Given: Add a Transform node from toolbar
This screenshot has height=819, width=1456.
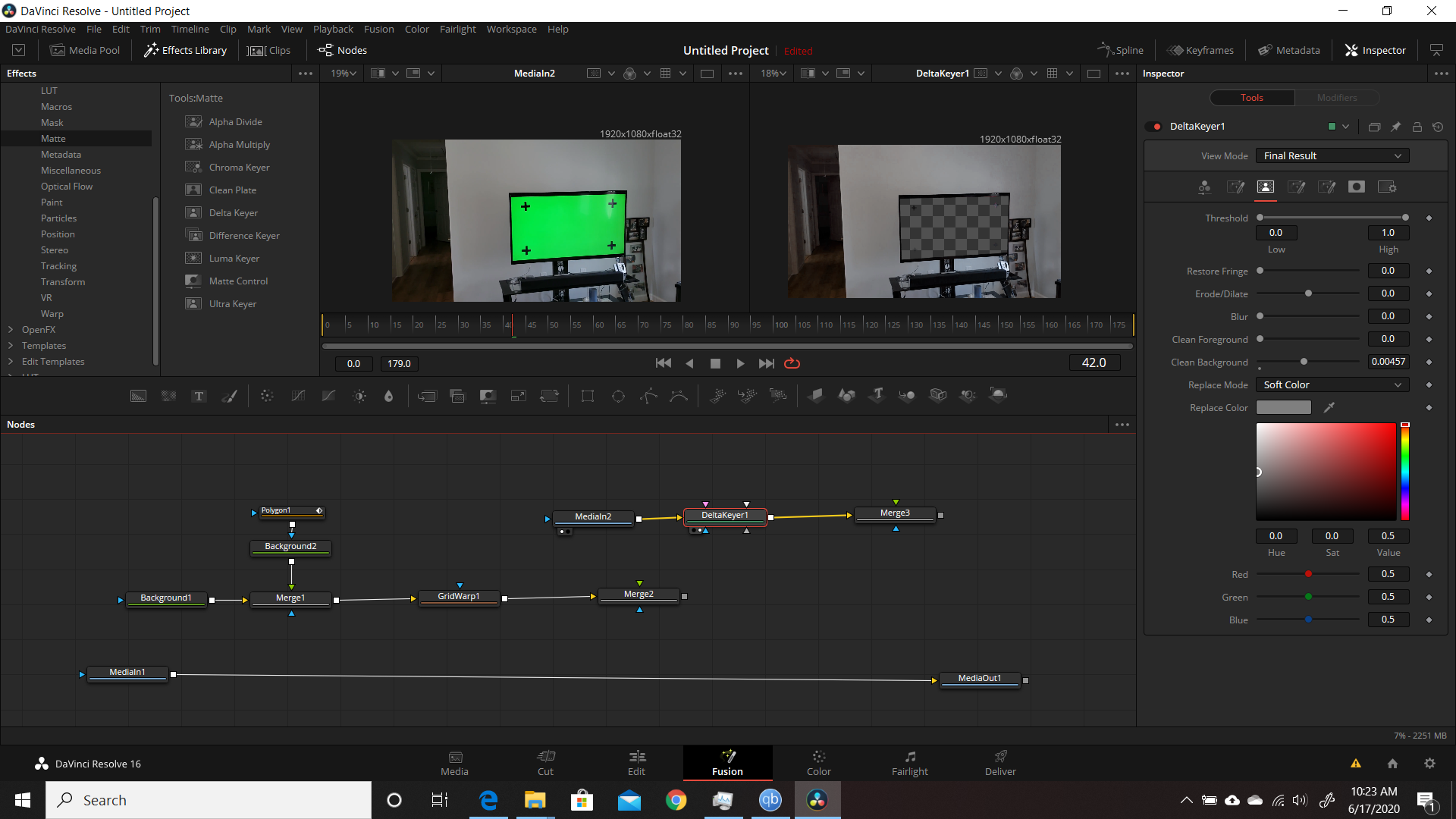Looking at the screenshot, I should pyautogui.click(x=549, y=396).
